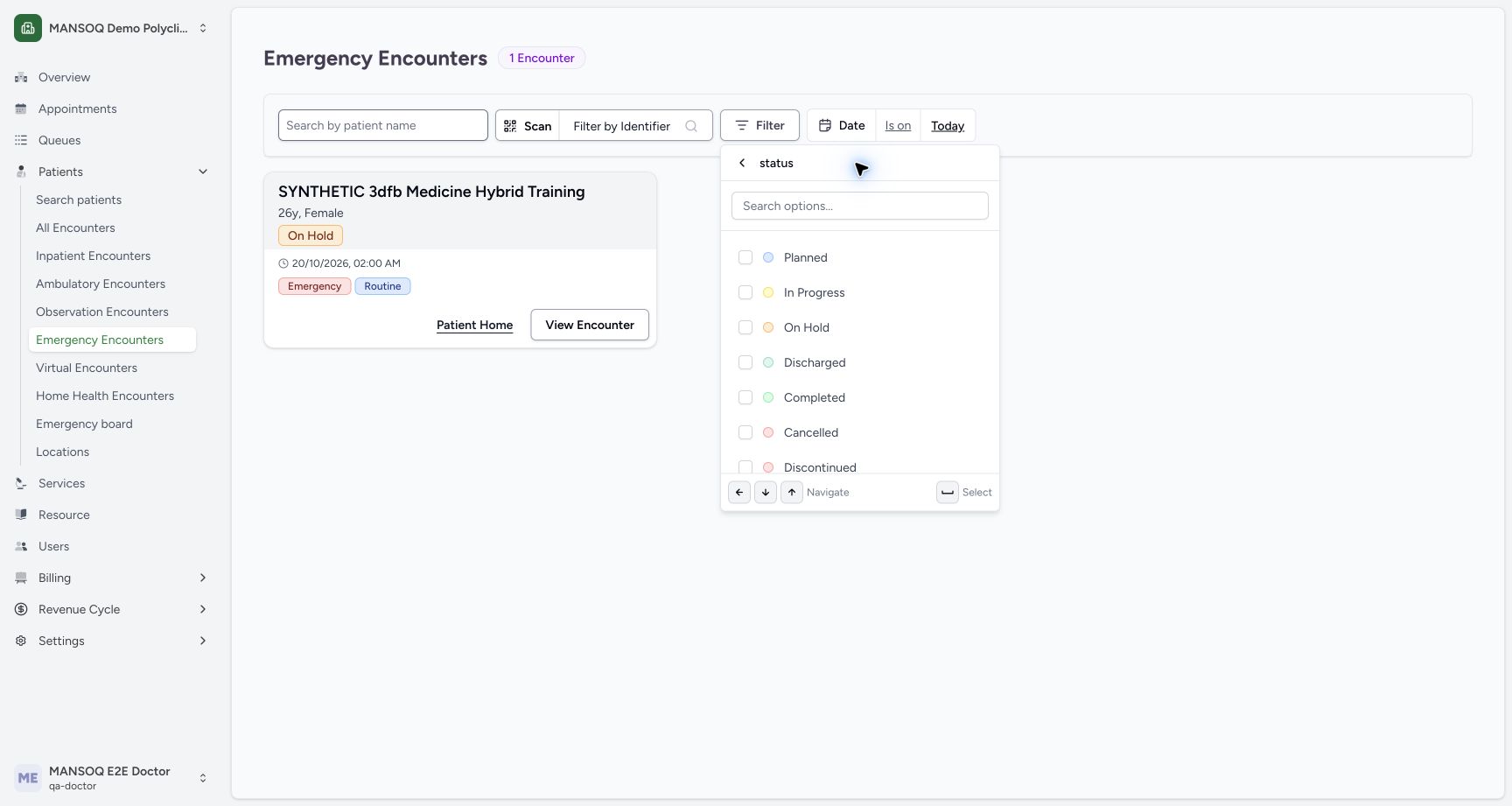Check the Discharged status checkbox
Screen dimensions: 1512x806
pos(745,362)
